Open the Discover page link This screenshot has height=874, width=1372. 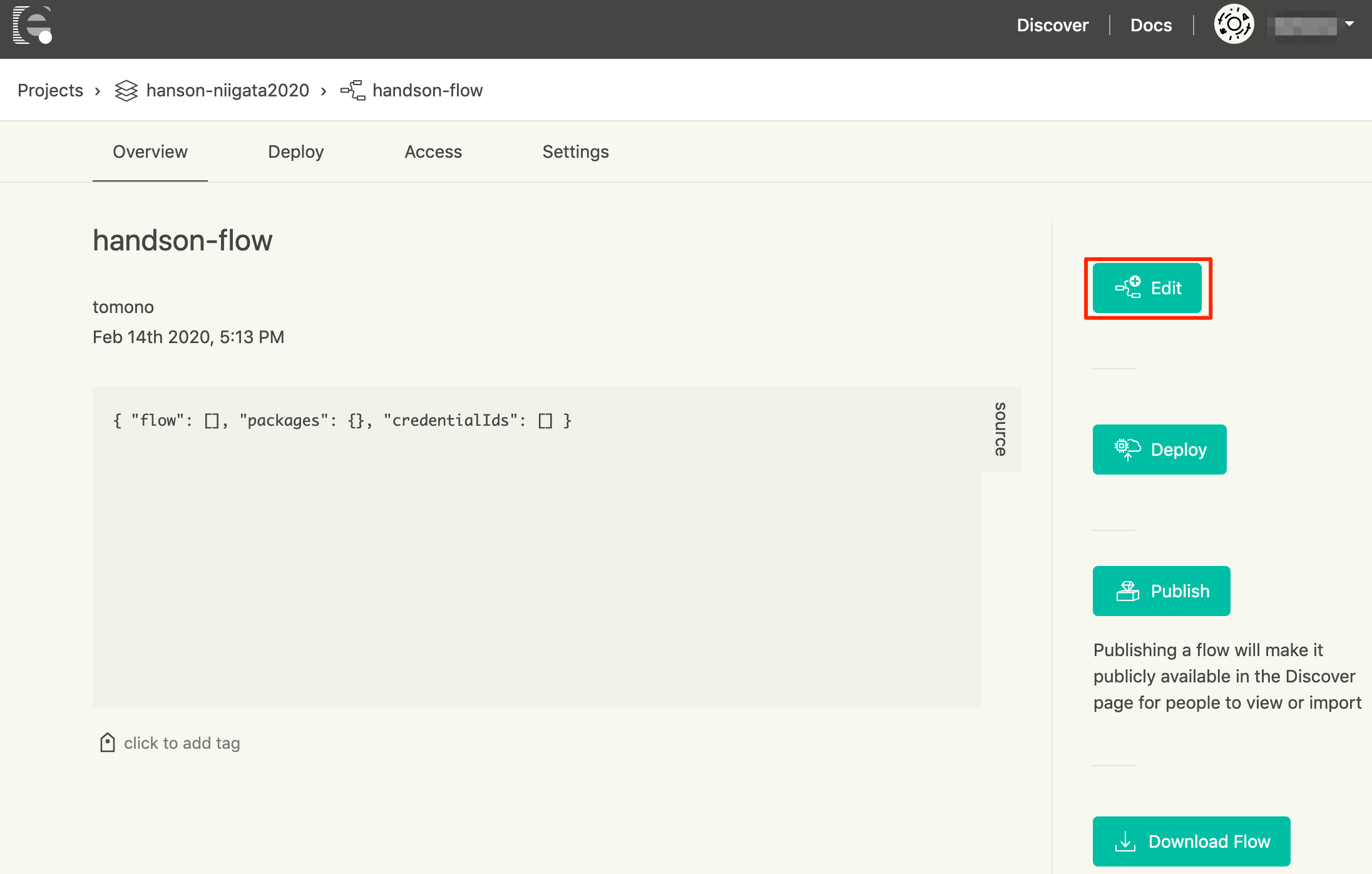(1052, 25)
